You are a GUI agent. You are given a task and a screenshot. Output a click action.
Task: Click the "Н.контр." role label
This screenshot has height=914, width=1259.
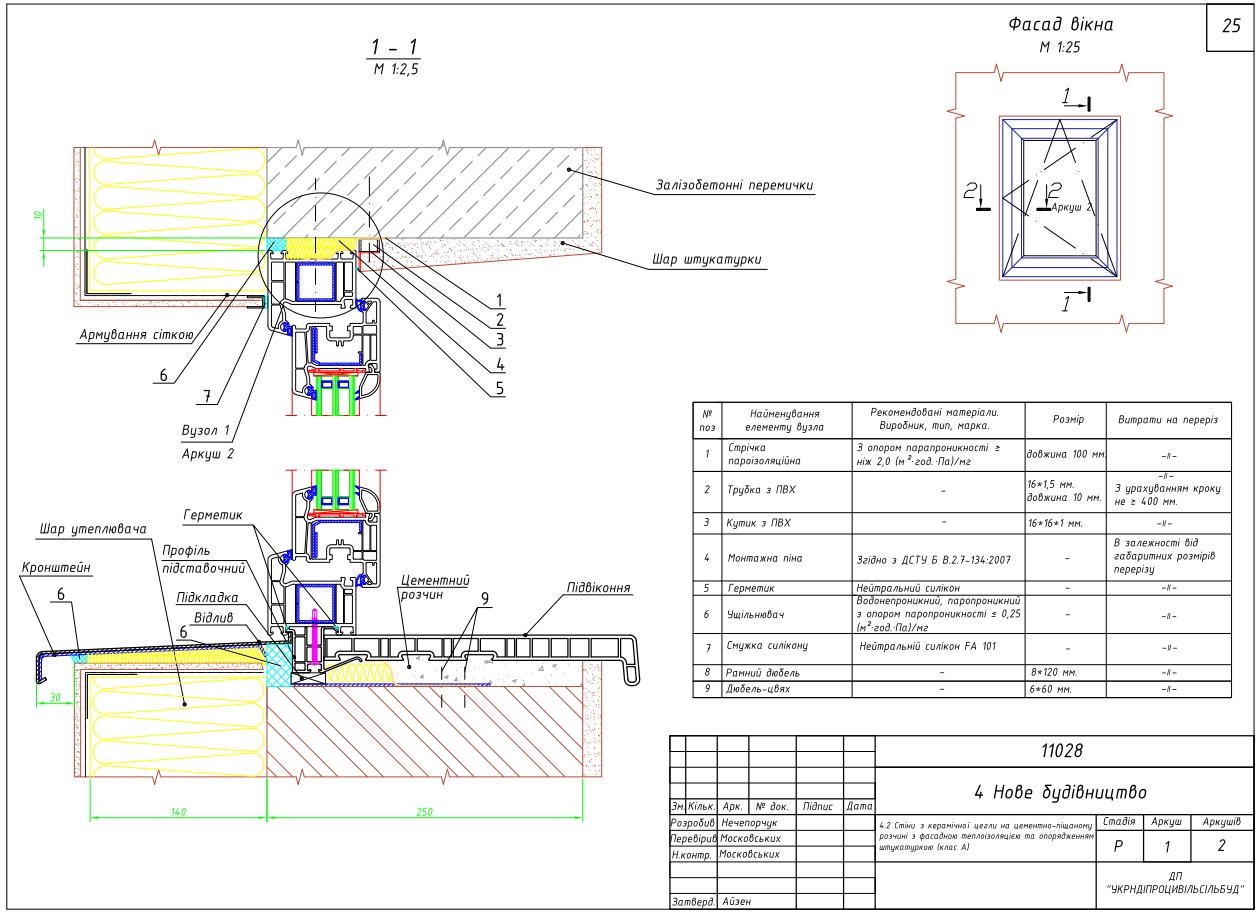click(x=692, y=854)
